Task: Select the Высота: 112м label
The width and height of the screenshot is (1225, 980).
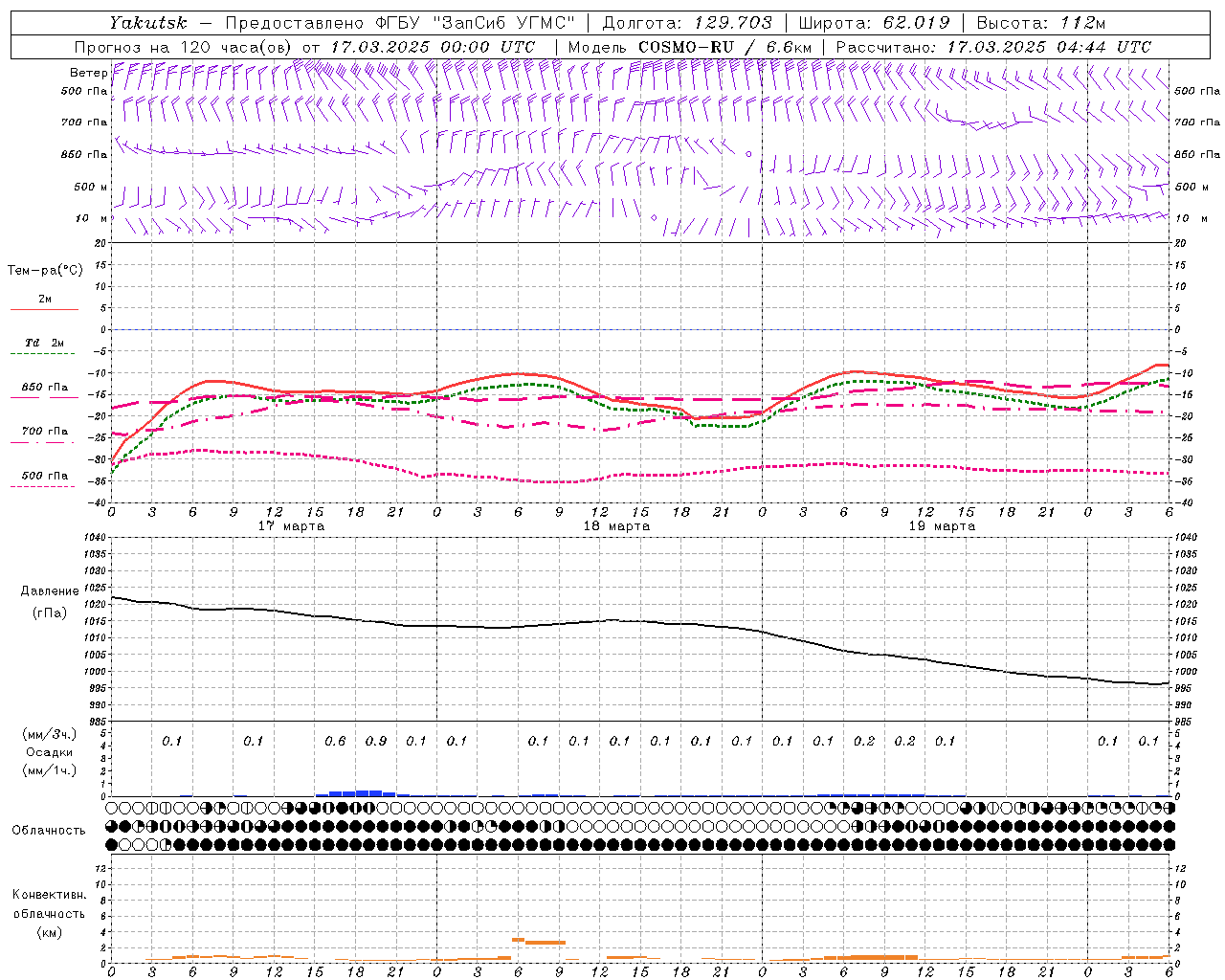Action: coord(1041,23)
